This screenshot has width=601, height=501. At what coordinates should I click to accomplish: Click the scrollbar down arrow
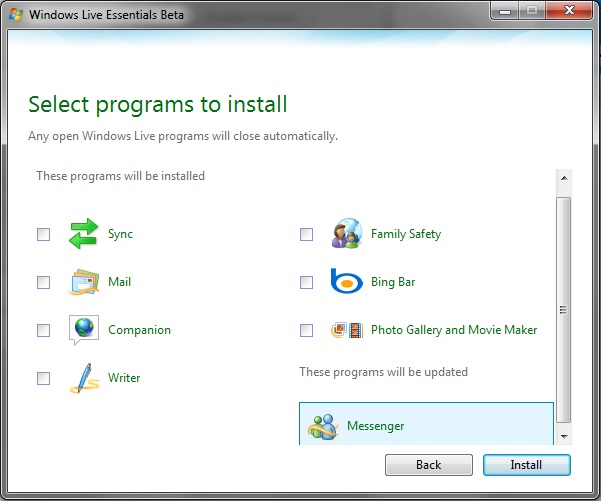pos(564,436)
